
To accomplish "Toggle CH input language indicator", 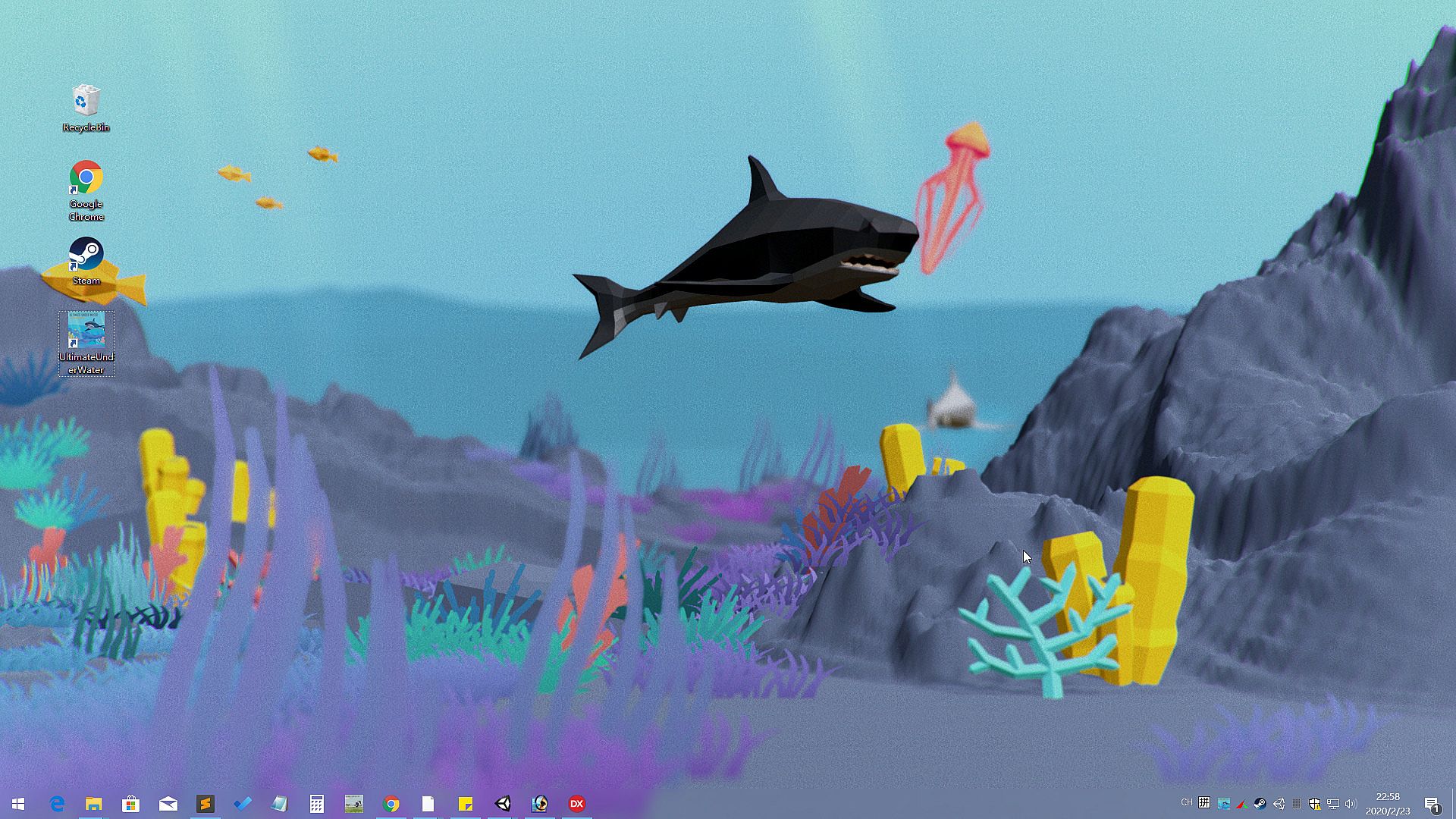I will coord(1187,802).
